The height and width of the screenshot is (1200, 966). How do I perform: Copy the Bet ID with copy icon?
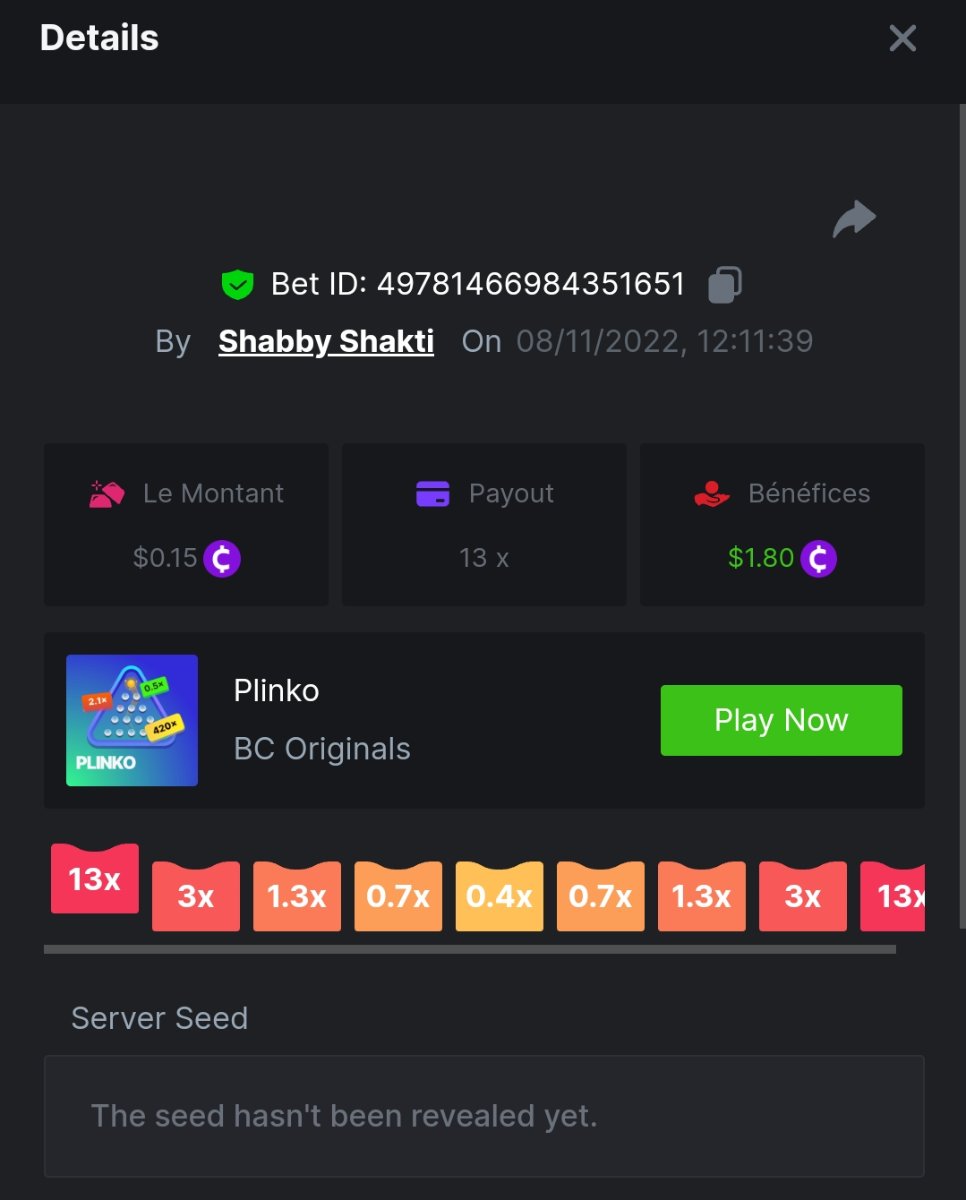pos(725,284)
